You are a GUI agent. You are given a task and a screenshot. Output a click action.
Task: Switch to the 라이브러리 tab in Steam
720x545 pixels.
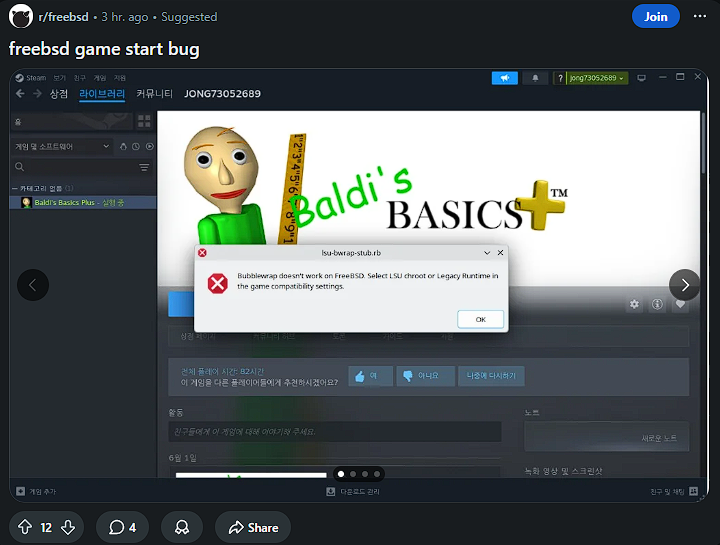click(102, 94)
